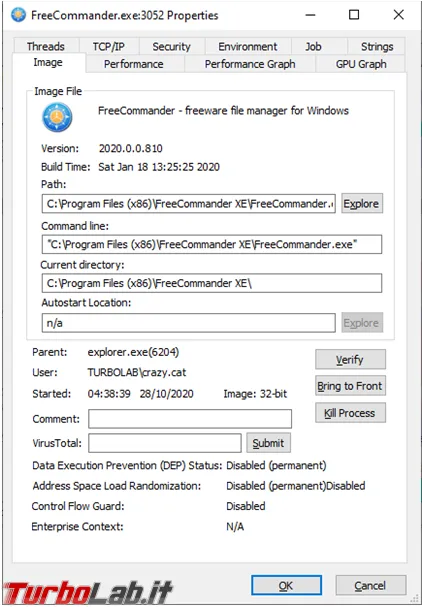Minimize the Properties window

coord(310,15)
